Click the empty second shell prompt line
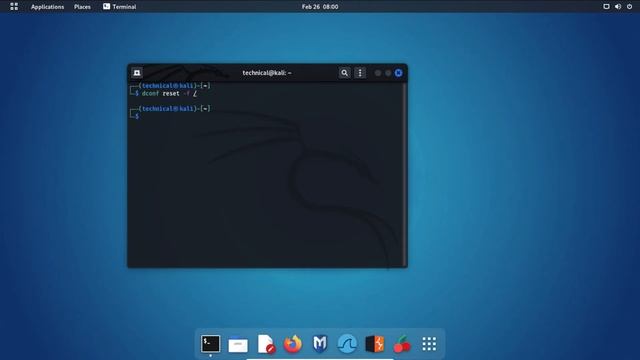Image resolution: width=640 pixels, height=360 pixels. [x=137, y=116]
